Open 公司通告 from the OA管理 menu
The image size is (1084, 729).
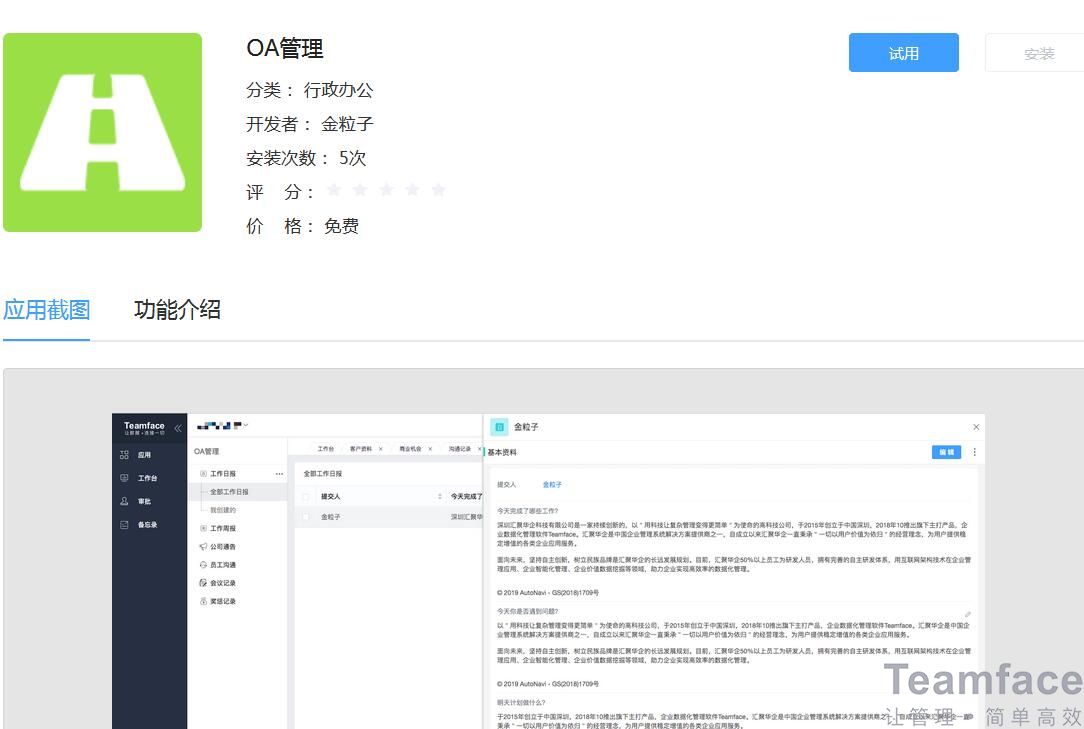click(x=220, y=547)
